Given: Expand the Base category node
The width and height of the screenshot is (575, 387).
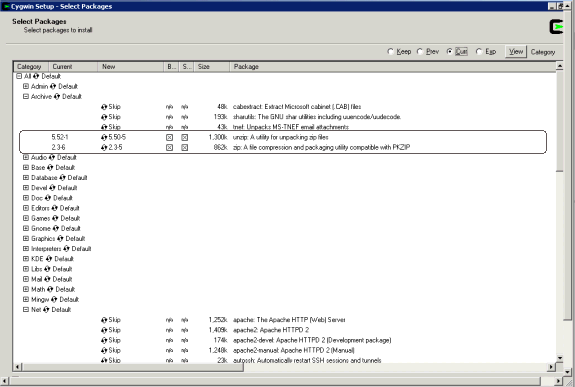Looking at the screenshot, I should (x=26, y=168).
